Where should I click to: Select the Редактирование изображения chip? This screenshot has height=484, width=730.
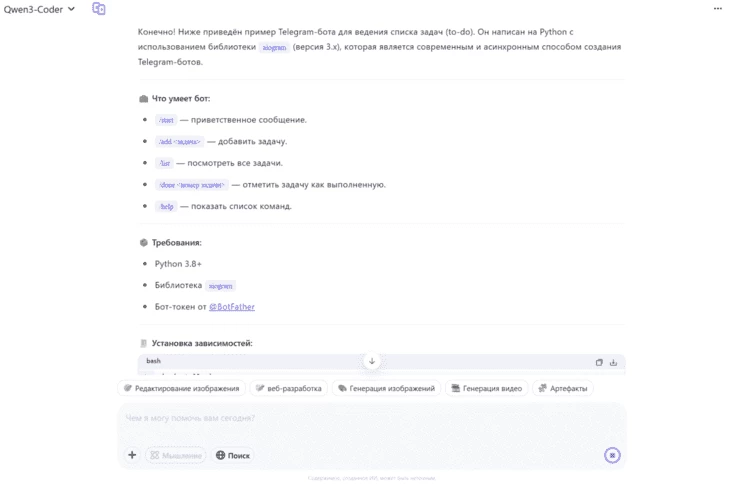point(181,388)
